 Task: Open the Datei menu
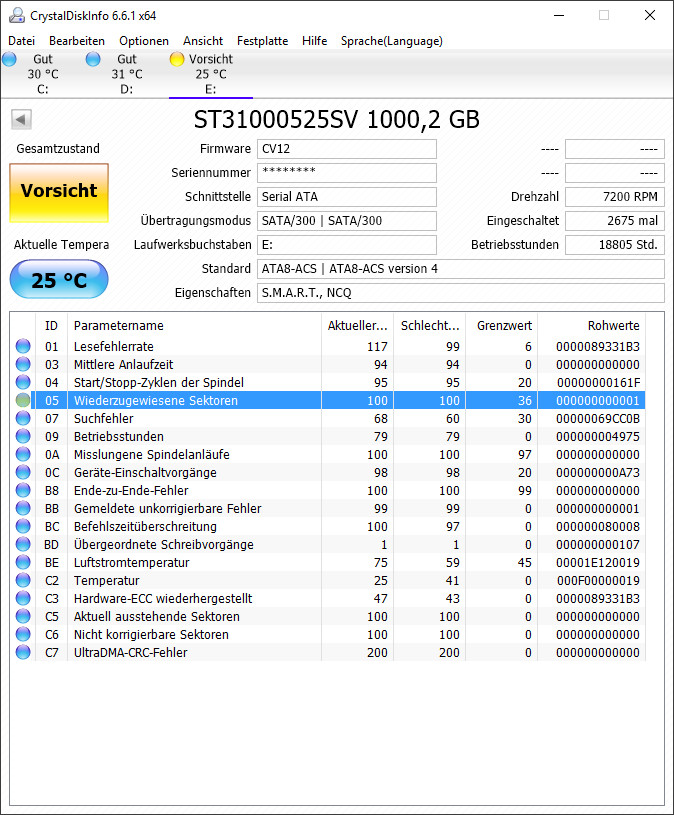pos(21,41)
